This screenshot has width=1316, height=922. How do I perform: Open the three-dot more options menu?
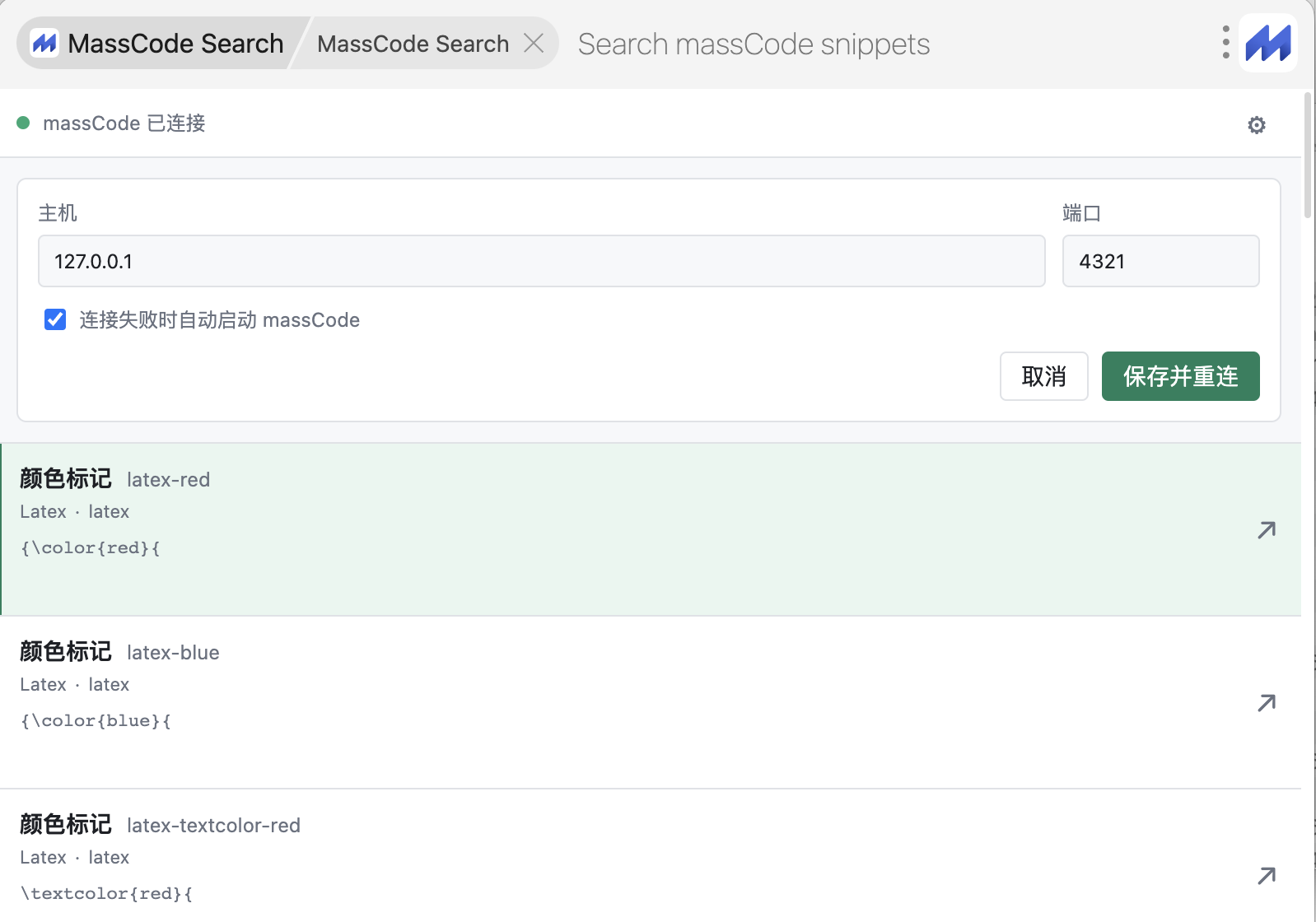tap(1225, 43)
